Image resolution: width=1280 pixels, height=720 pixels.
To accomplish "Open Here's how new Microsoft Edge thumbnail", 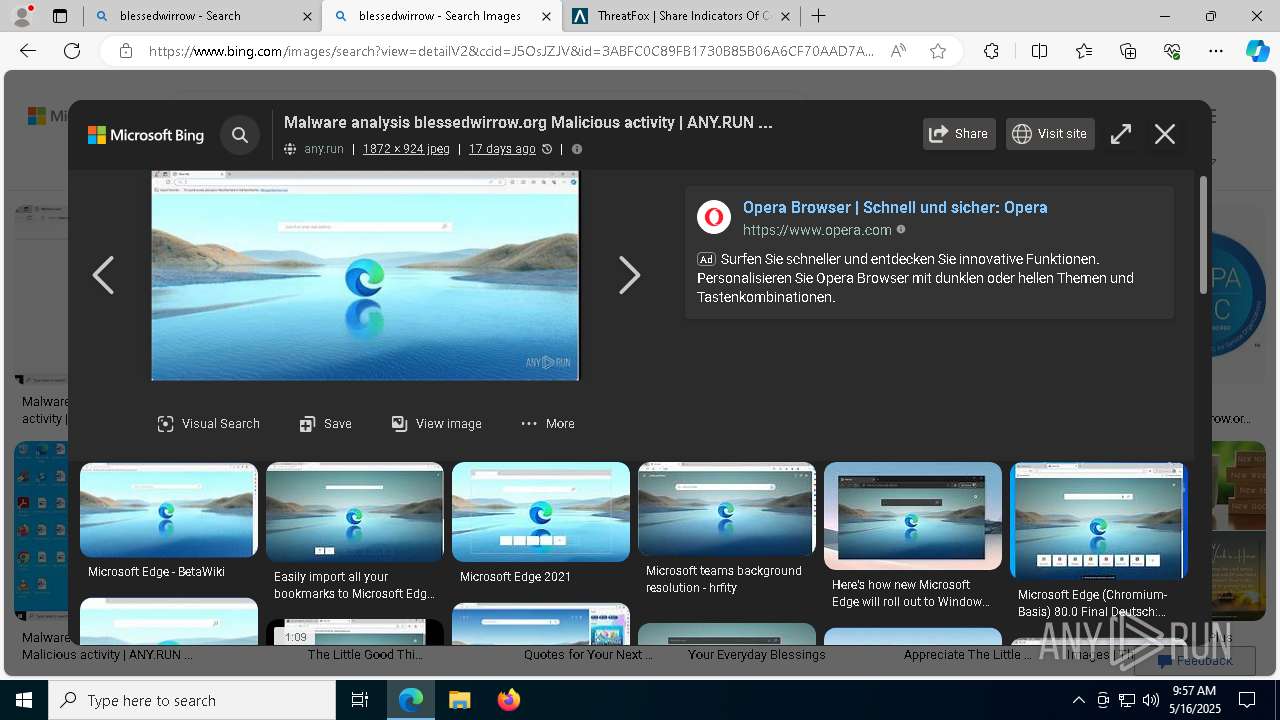I will (913, 516).
